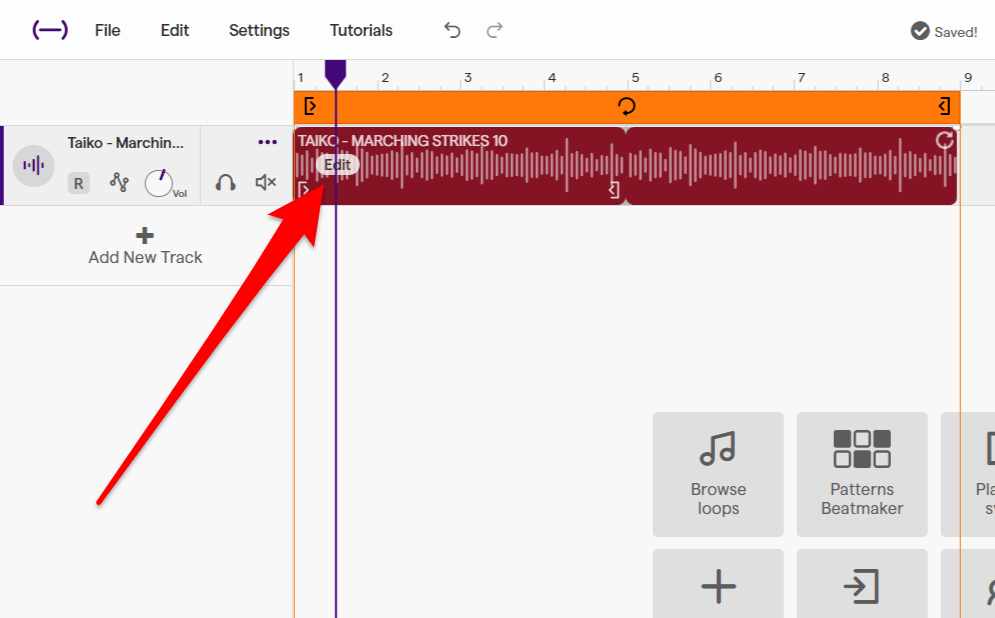Click the first region end trim handle
995x618 pixels.
[614, 190]
